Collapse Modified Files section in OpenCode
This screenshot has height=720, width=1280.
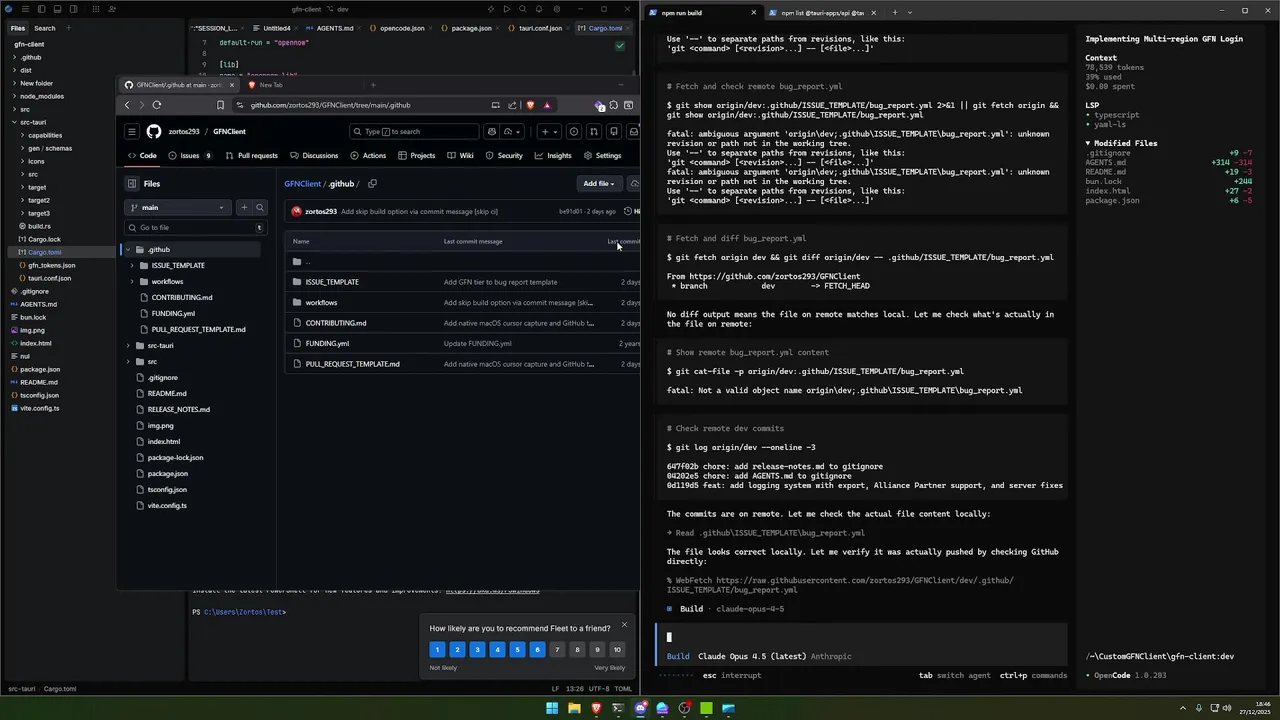coord(1088,143)
